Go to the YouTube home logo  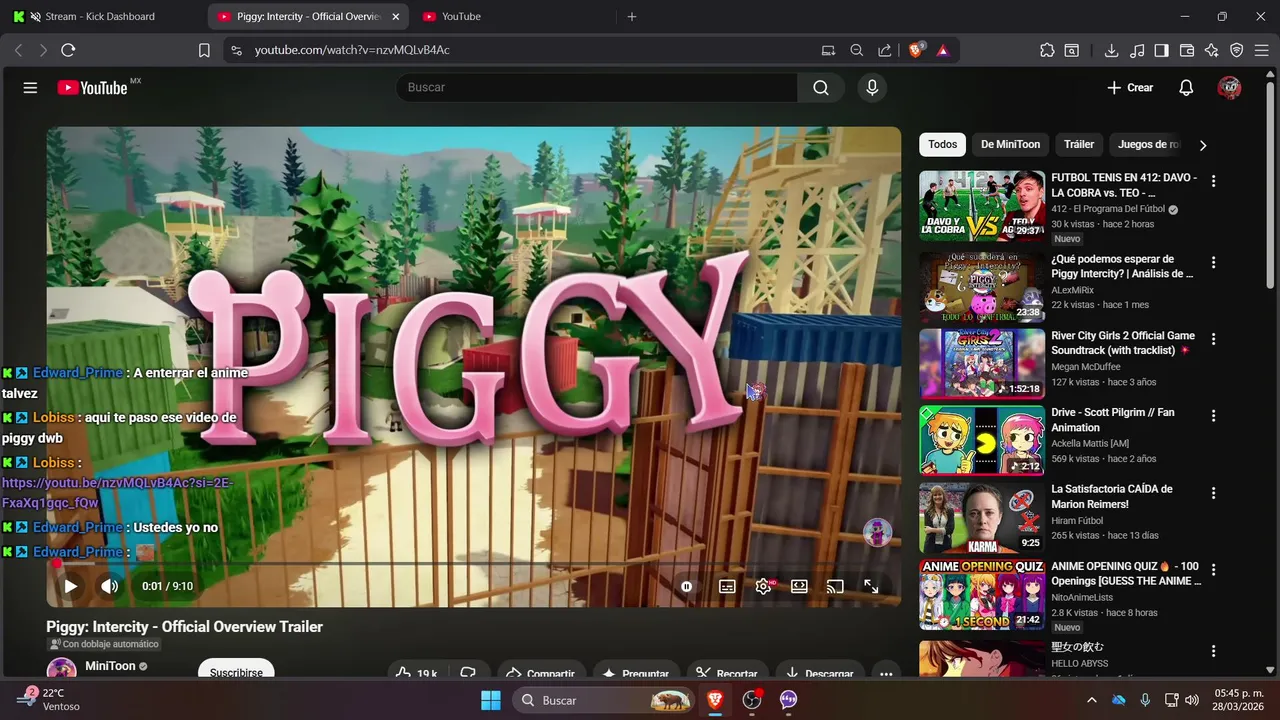(x=93, y=88)
